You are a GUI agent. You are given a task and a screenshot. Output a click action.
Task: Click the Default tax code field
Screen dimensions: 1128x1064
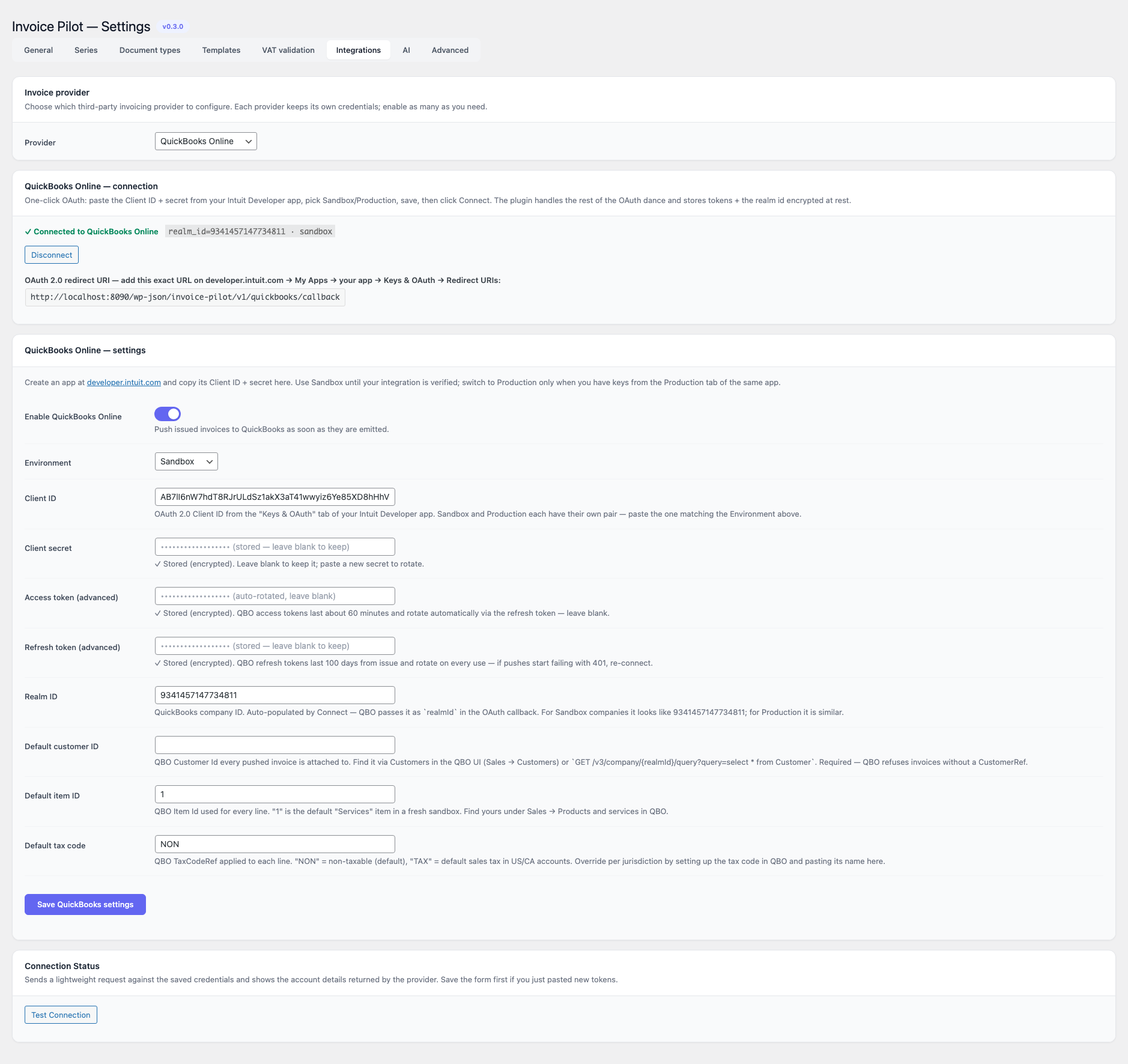[275, 844]
